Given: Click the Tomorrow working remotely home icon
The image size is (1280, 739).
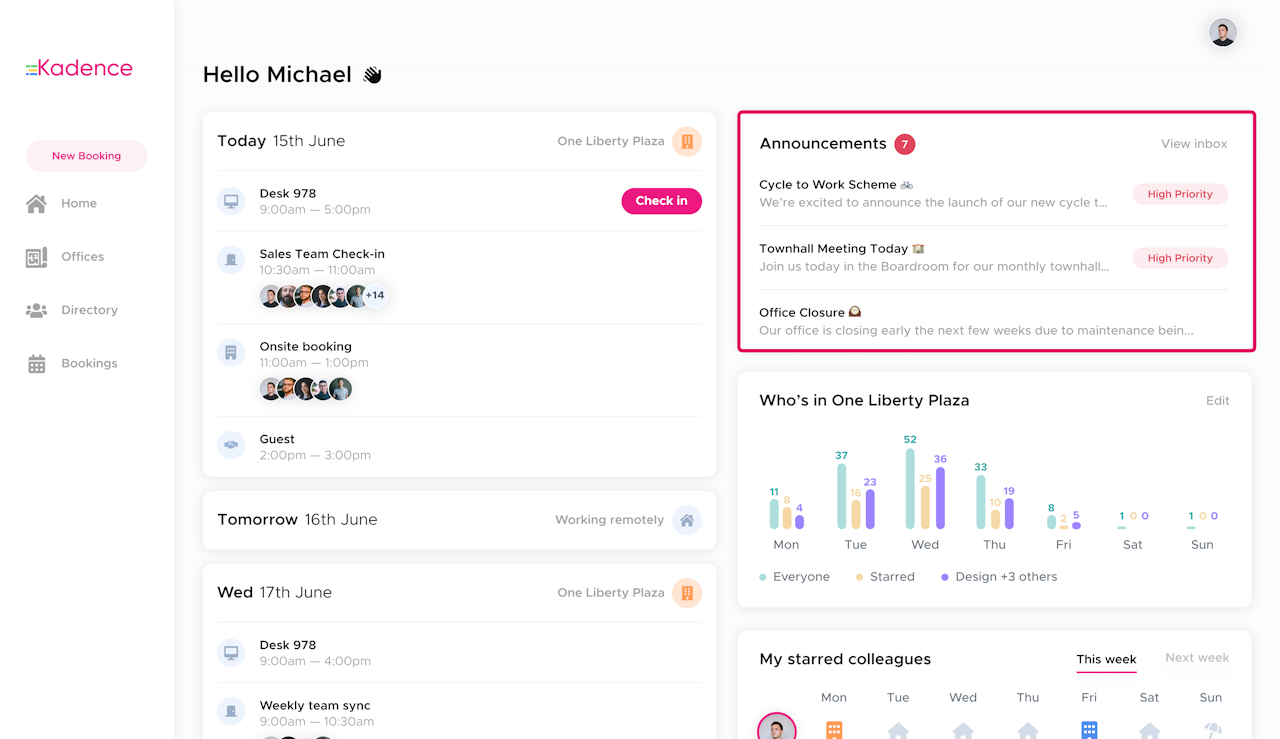Looking at the screenshot, I should 686,520.
